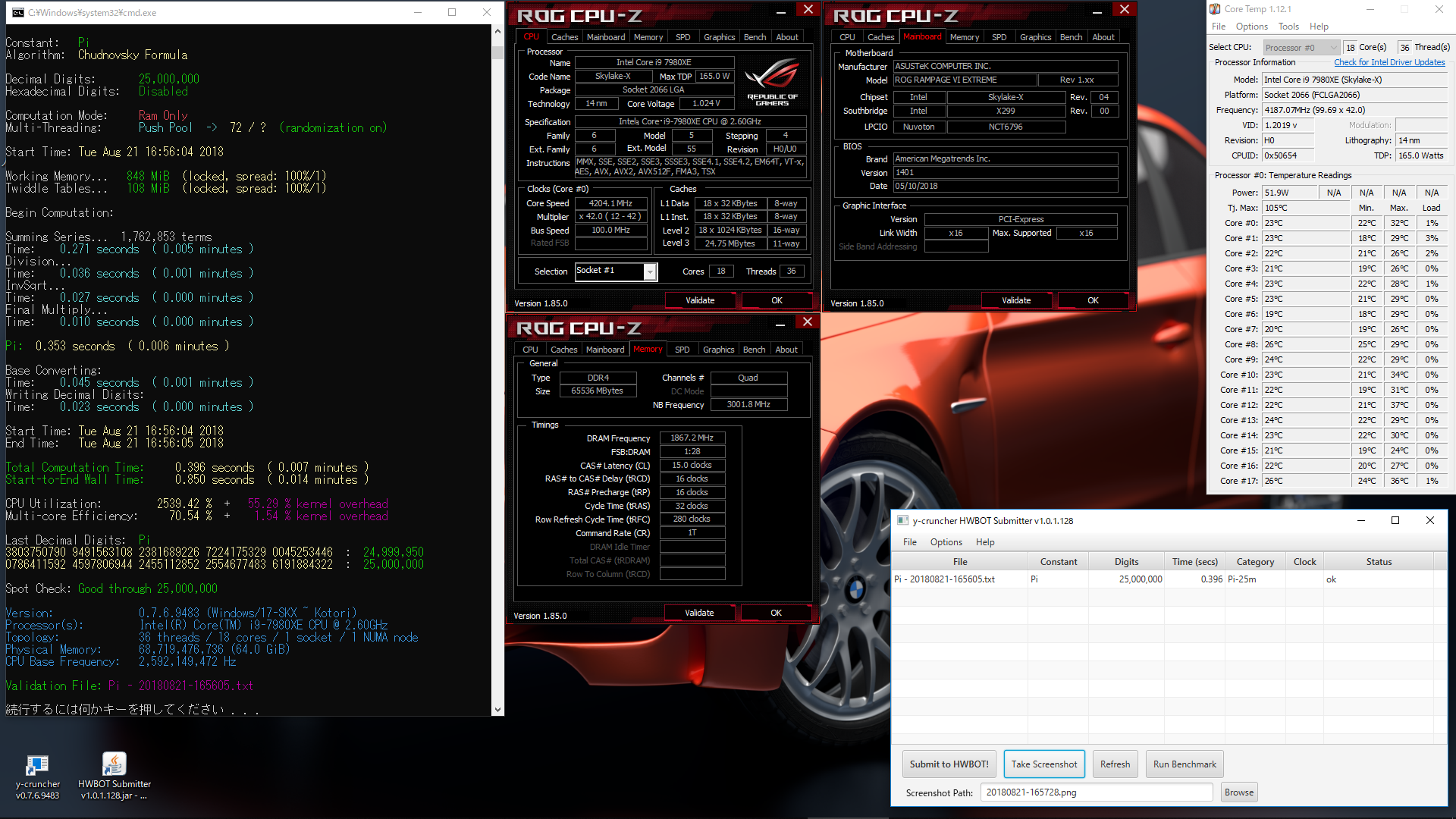The width and height of the screenshot is (1456, 819).
Task: Click y-cruncher HWBOT Submitter window icon
Action: pos(902,520)
